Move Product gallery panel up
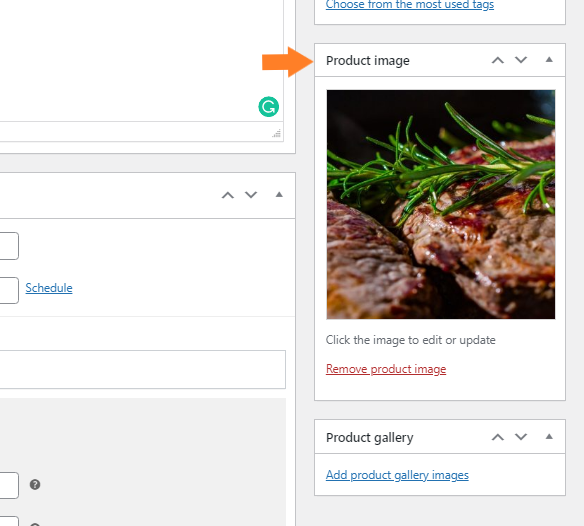 tap(498, 437)
